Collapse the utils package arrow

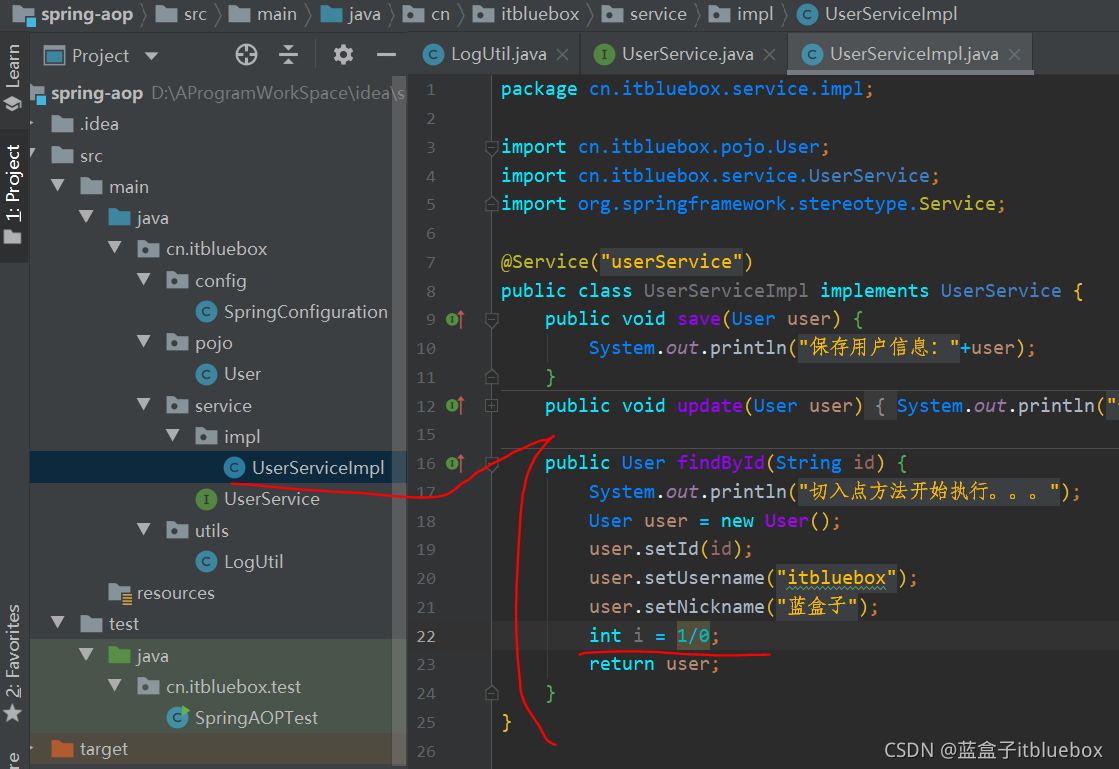pyautogui.click(x=143, y=529)
